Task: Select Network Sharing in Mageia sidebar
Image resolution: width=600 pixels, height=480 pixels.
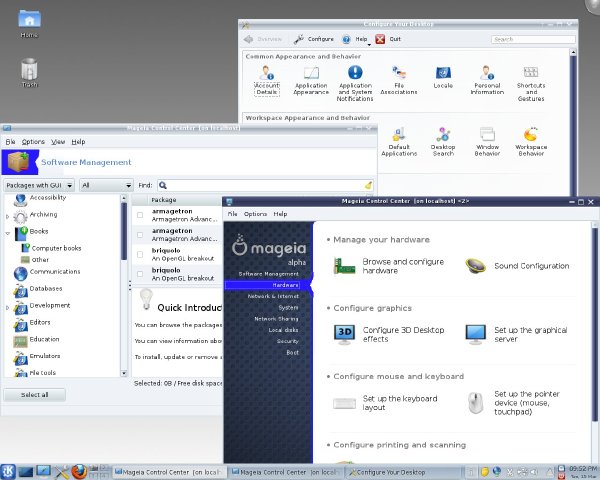Action: [276, 319]
